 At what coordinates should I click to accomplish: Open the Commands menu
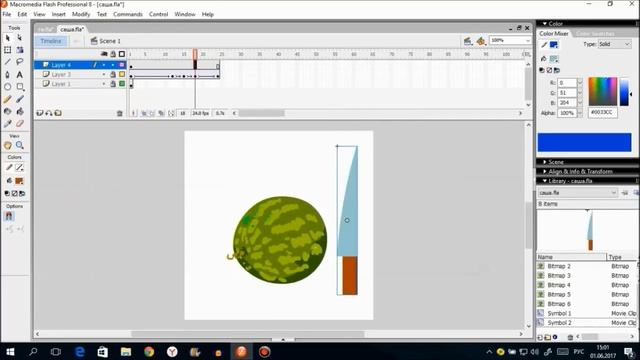click(x=128, y=14)
